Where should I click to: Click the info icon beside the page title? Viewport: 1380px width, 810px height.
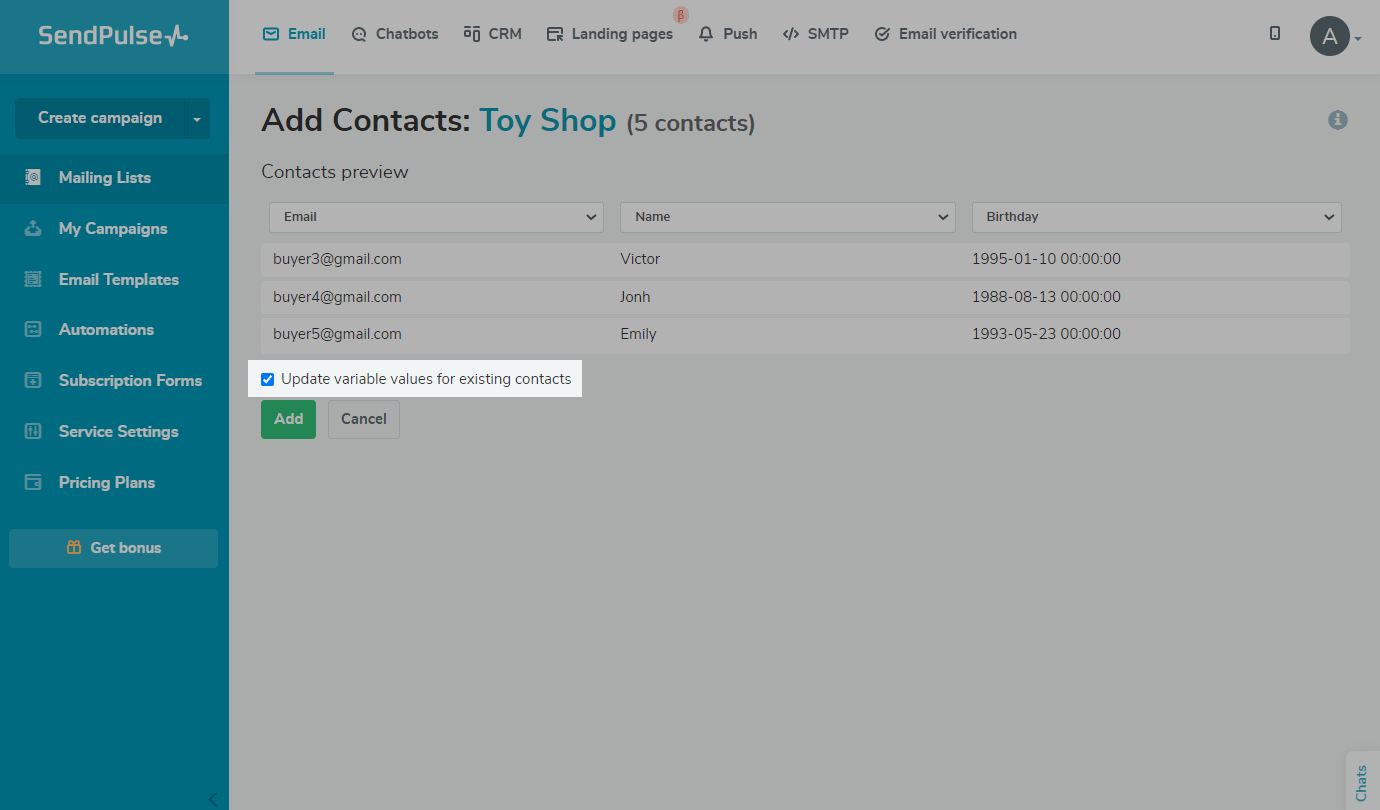point(1337,120)
